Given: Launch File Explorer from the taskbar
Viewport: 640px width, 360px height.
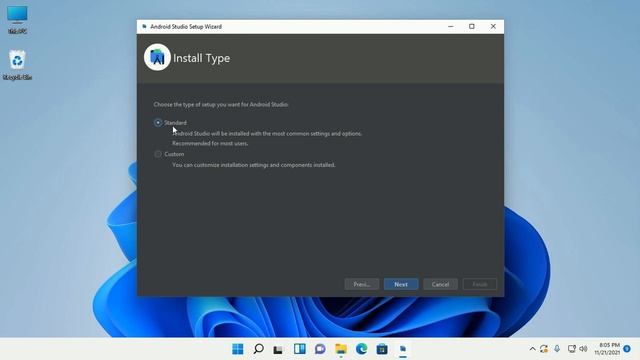Looking at the screenshot, I should [341, 349].
